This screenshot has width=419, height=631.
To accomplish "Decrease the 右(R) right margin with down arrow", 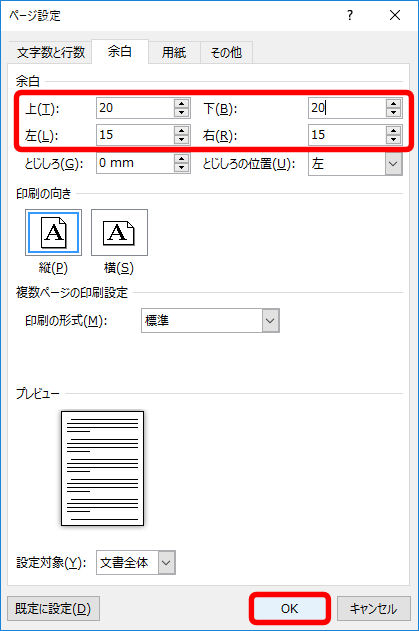I will (393, 139).
